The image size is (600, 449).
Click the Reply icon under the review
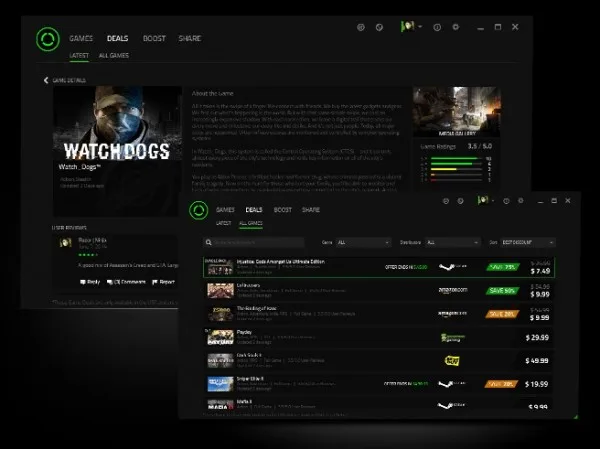[x=83, y=282]
